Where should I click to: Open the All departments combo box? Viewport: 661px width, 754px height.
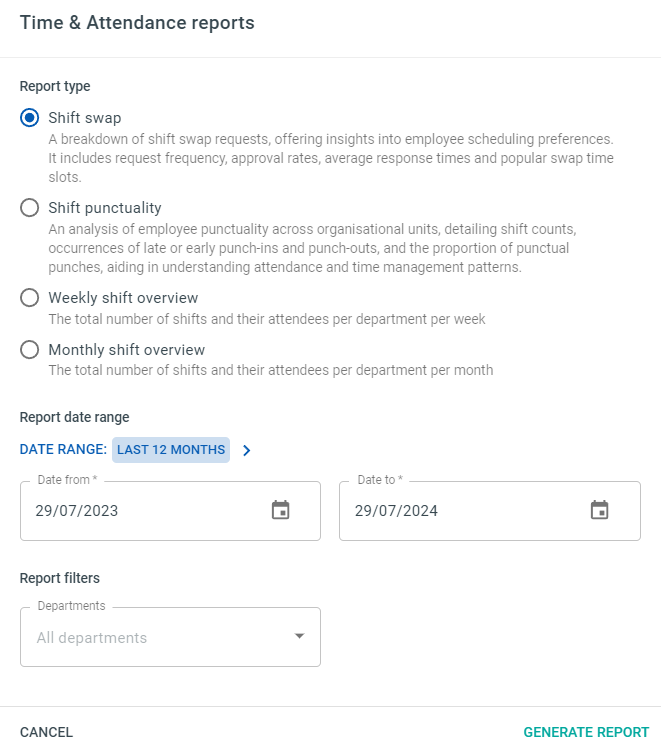(170, 637)
